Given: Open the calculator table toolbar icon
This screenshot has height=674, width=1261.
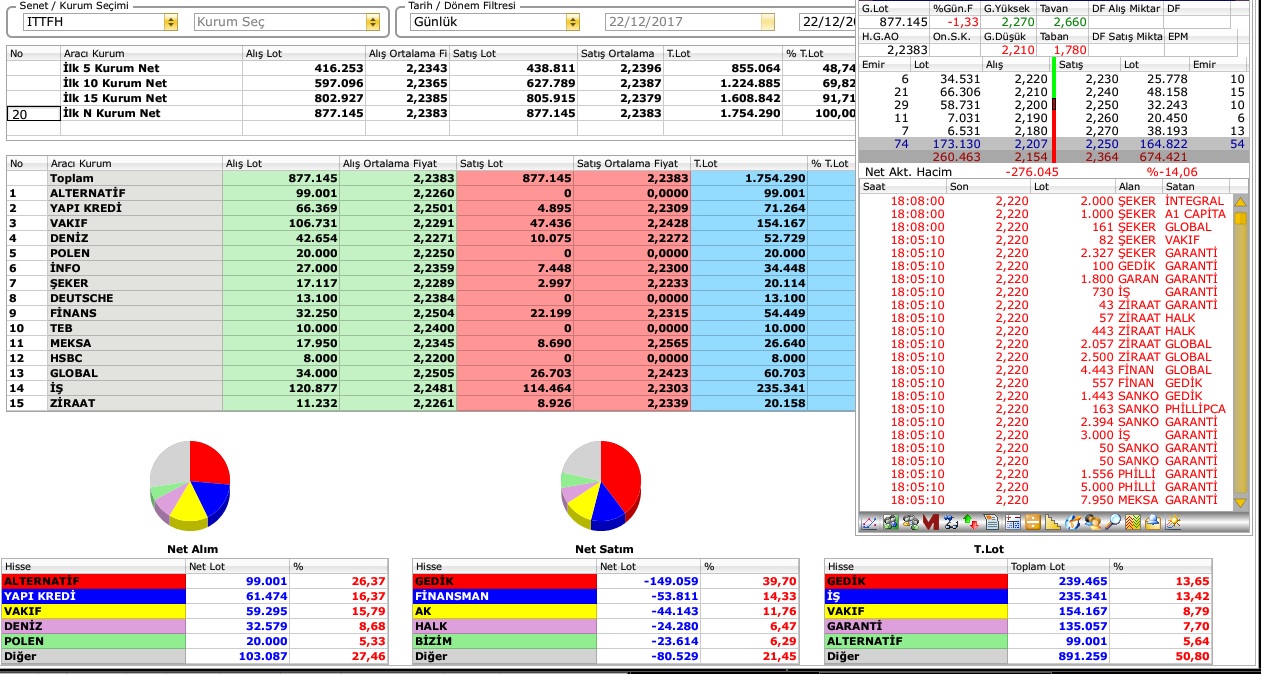Looking at the screenshot, I should pyautogui.click(x=1013, y=522).
